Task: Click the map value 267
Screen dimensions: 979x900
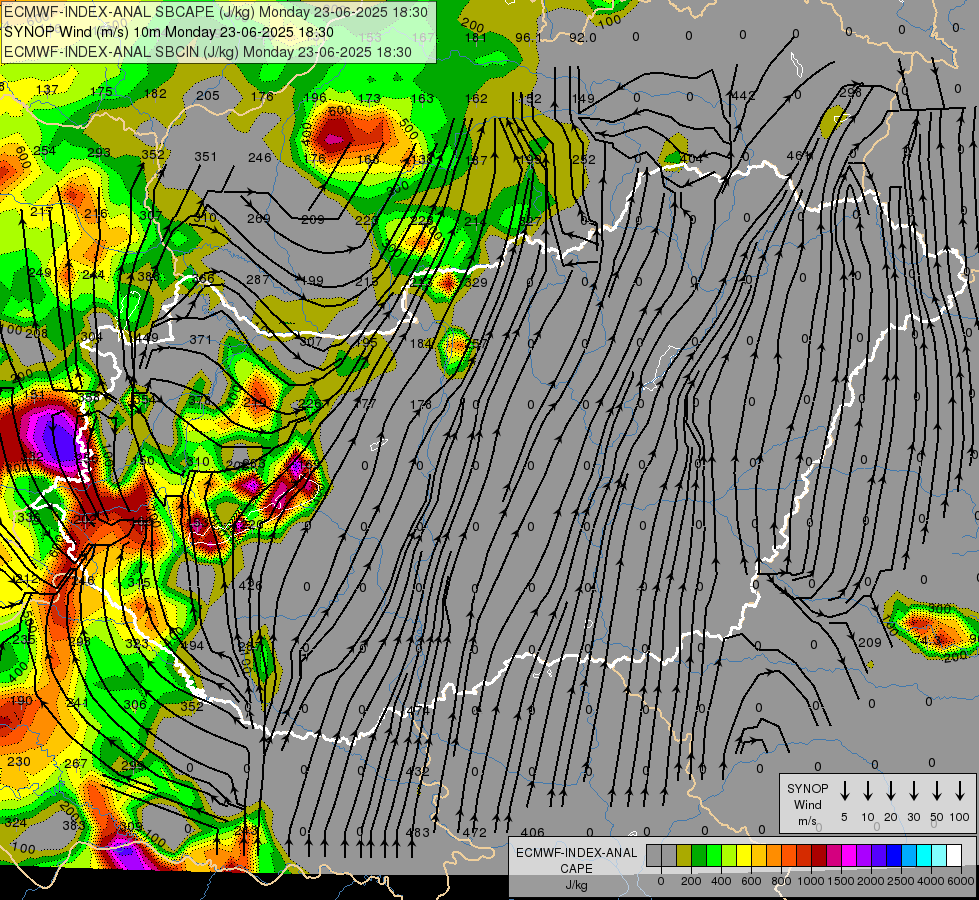Action: 76,763
